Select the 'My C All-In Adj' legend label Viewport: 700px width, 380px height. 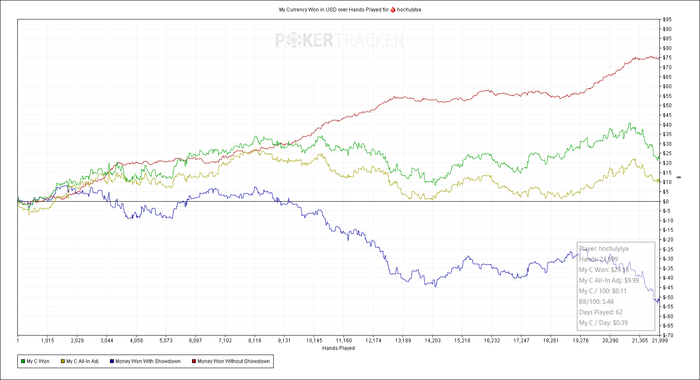pyautogui.click(x=83, y=361)
